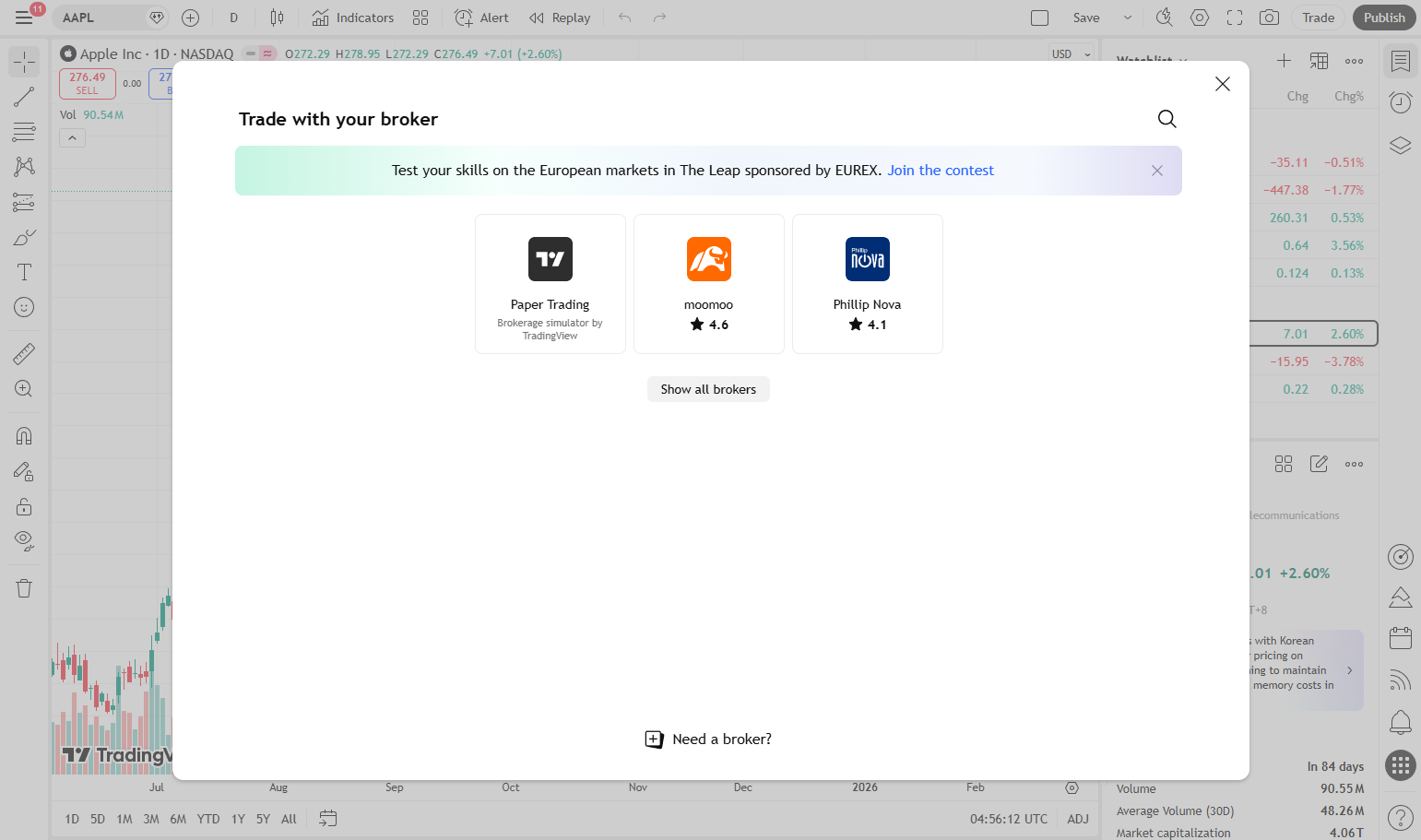1421x840 pixels.
Task: Click trash icon to remove objects
Action: tap(24, 588)
